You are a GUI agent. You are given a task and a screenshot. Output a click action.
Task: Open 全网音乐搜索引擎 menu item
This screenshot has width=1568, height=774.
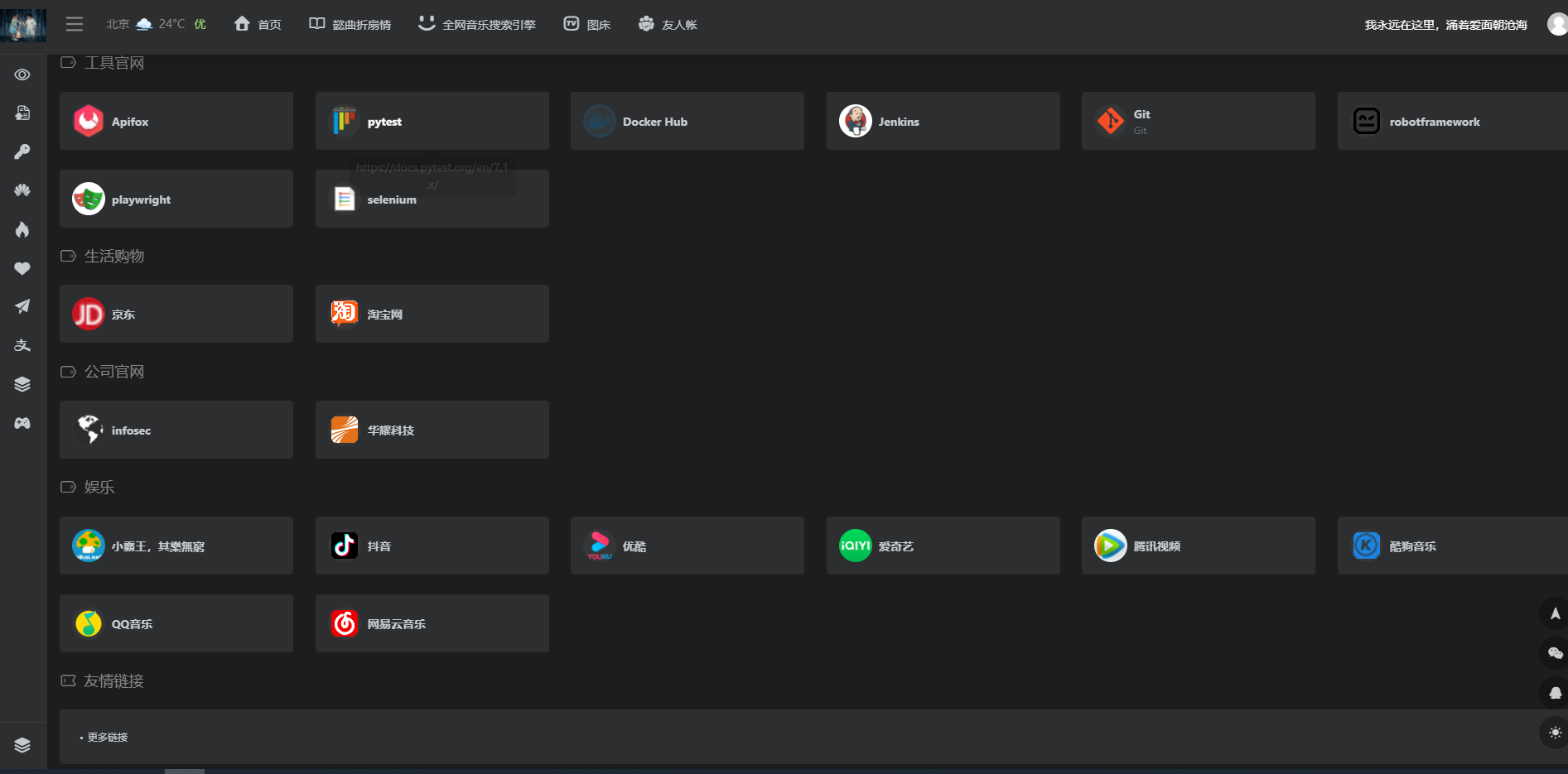476,24
